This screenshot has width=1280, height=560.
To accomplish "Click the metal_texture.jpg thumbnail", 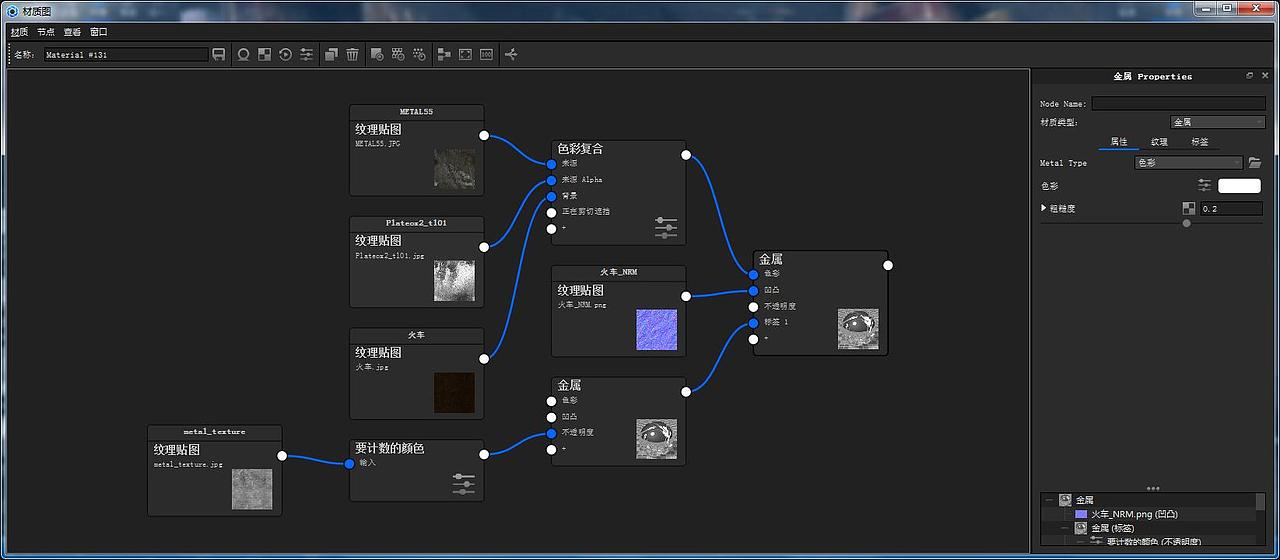I will 252,489.
